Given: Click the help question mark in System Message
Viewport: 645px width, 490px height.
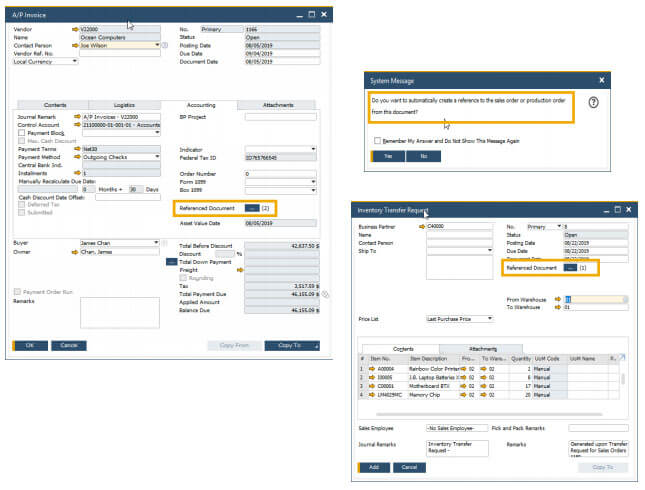Looking at the screenshot, I should pyautogui.click(x=593, y=102).
